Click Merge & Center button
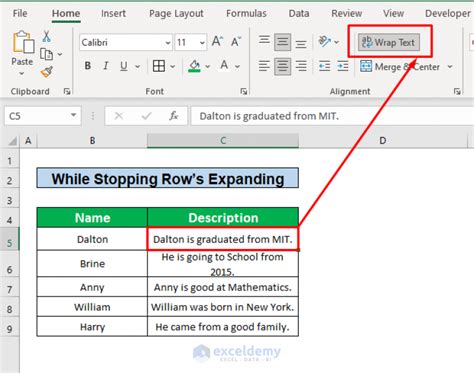The height and width of the screenshot is (373, 474). pos(400,67)
